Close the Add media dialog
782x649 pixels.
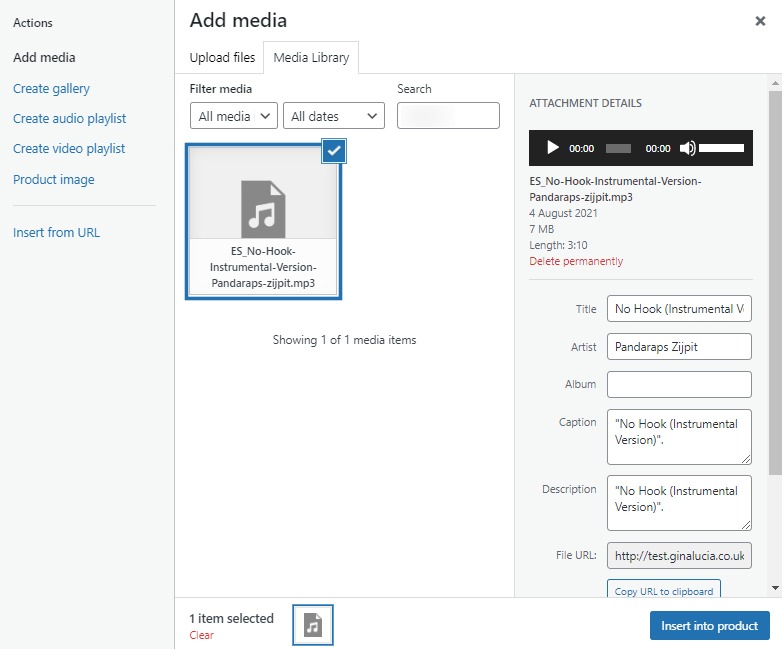[x=760, y=20]
